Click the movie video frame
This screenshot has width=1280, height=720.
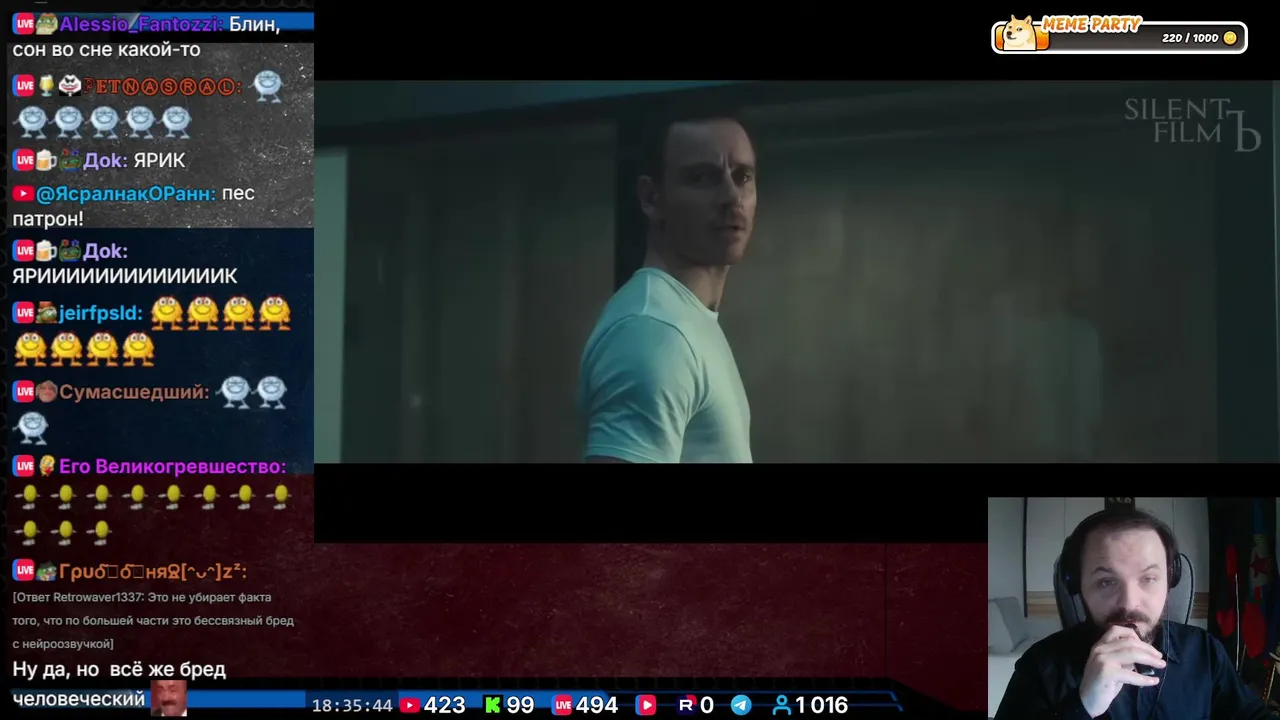(797, 271)
